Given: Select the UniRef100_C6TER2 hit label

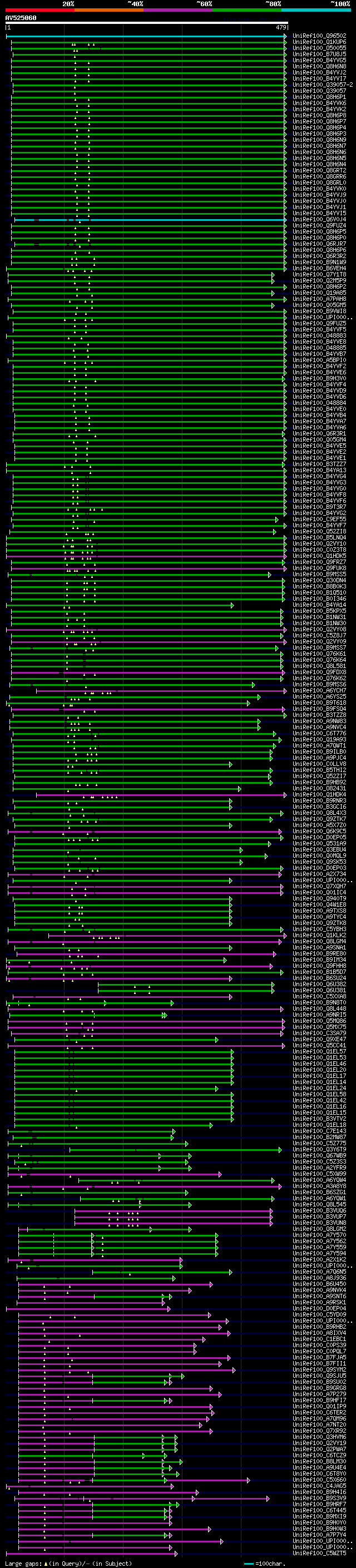Looking at the screenshot, I should click(319, 1413).
